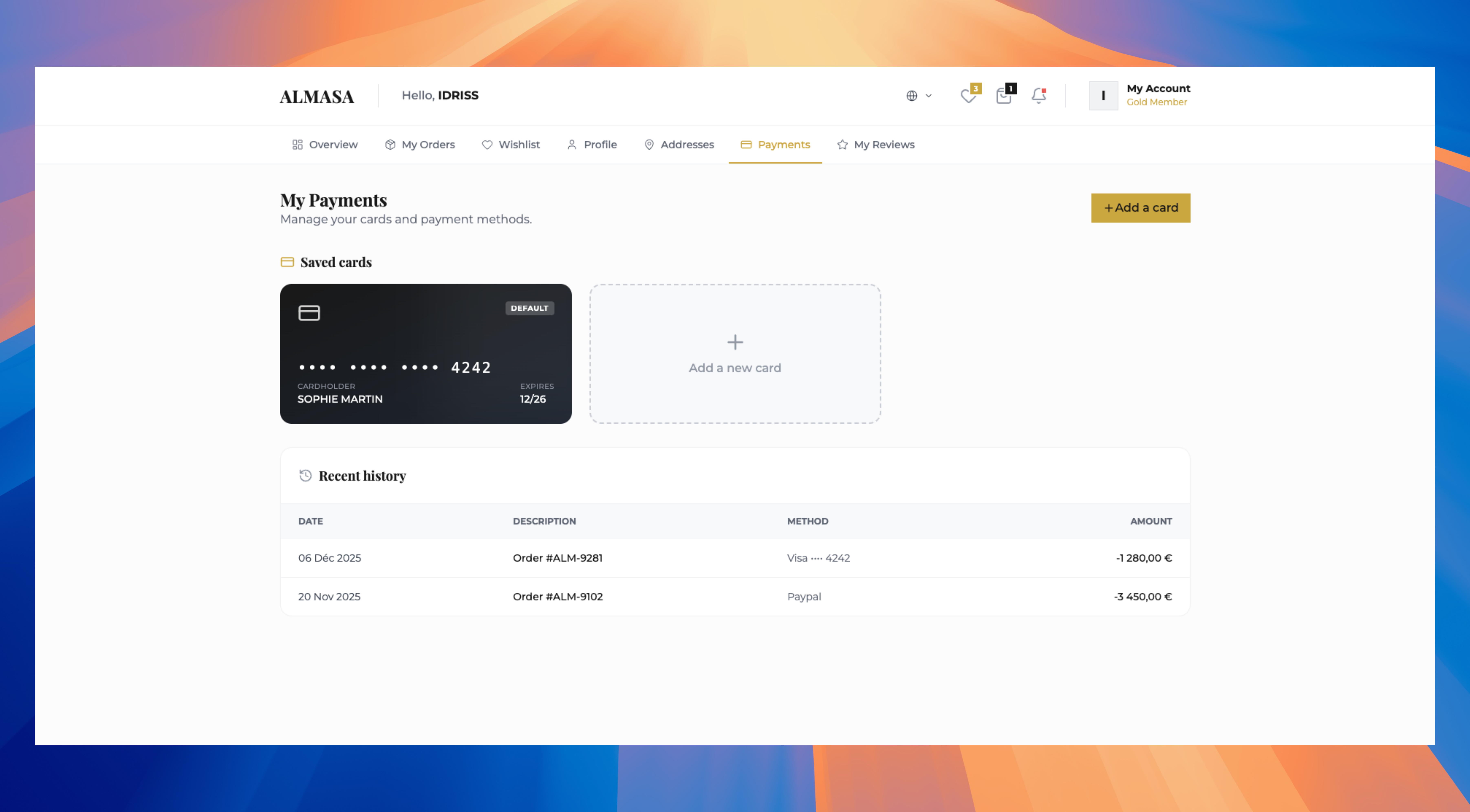Select the saved card ending 4242
1470x812 pixels.
[x=426, y=354]
